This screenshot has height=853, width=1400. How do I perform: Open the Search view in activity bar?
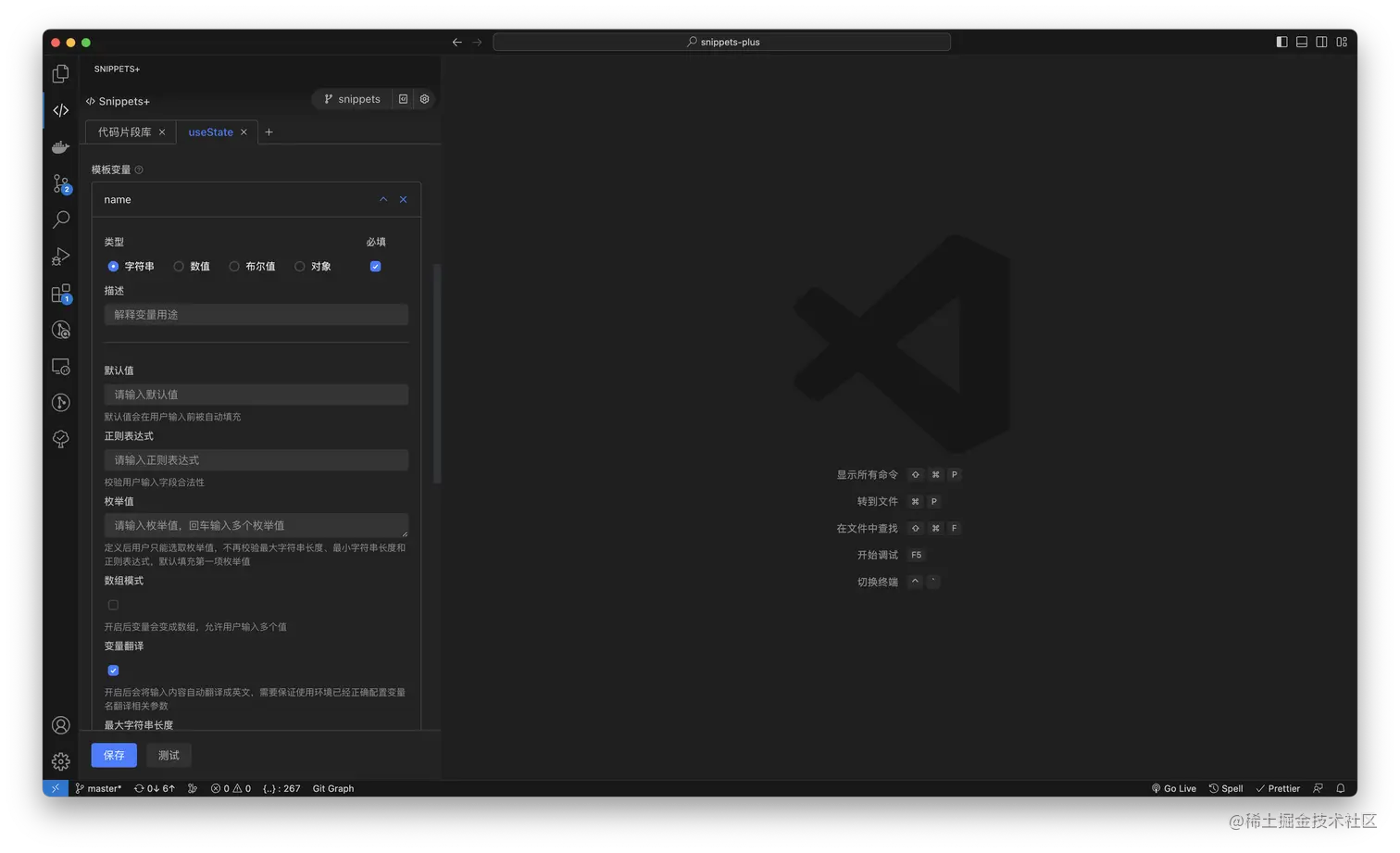pyautogui.click(x=60, y=220)
